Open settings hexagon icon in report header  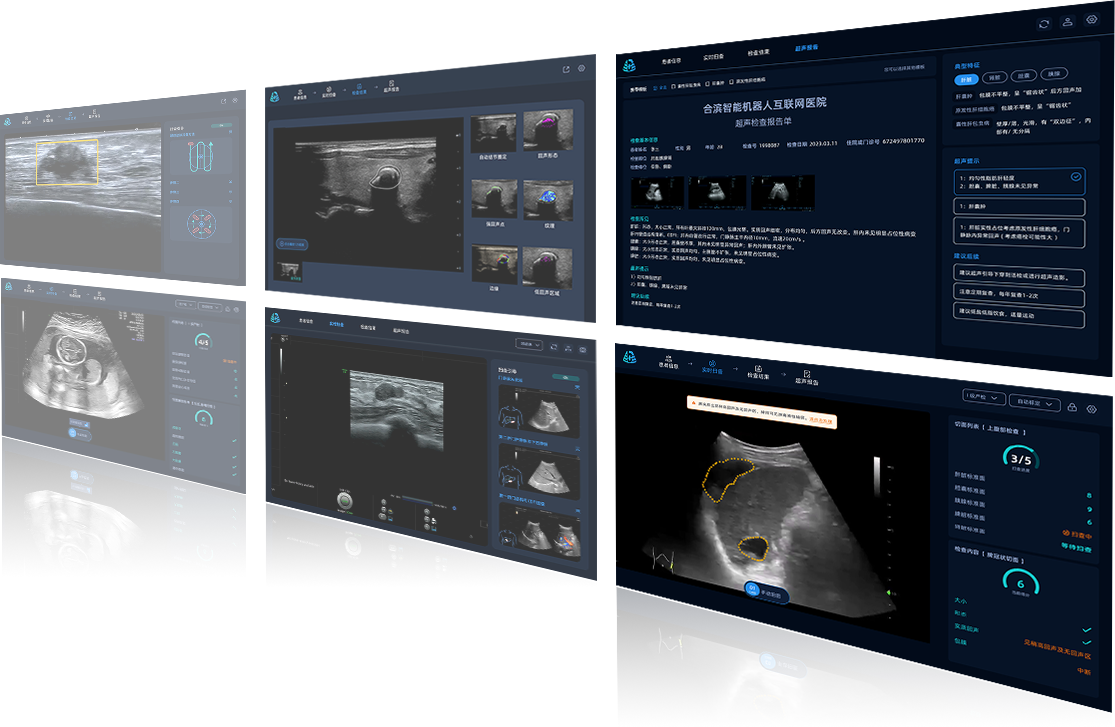1091,17
